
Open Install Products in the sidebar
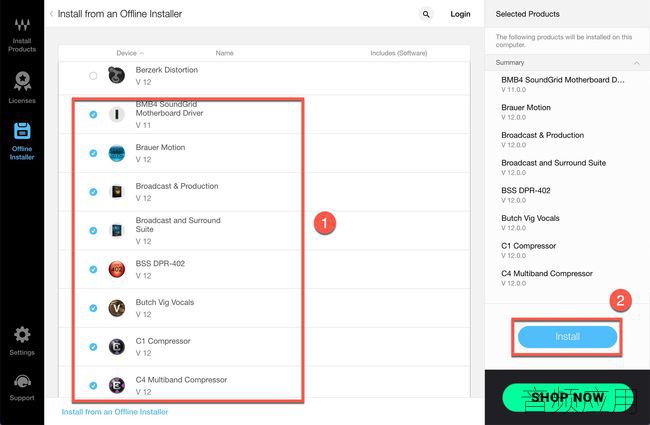(x=22, y=36)
